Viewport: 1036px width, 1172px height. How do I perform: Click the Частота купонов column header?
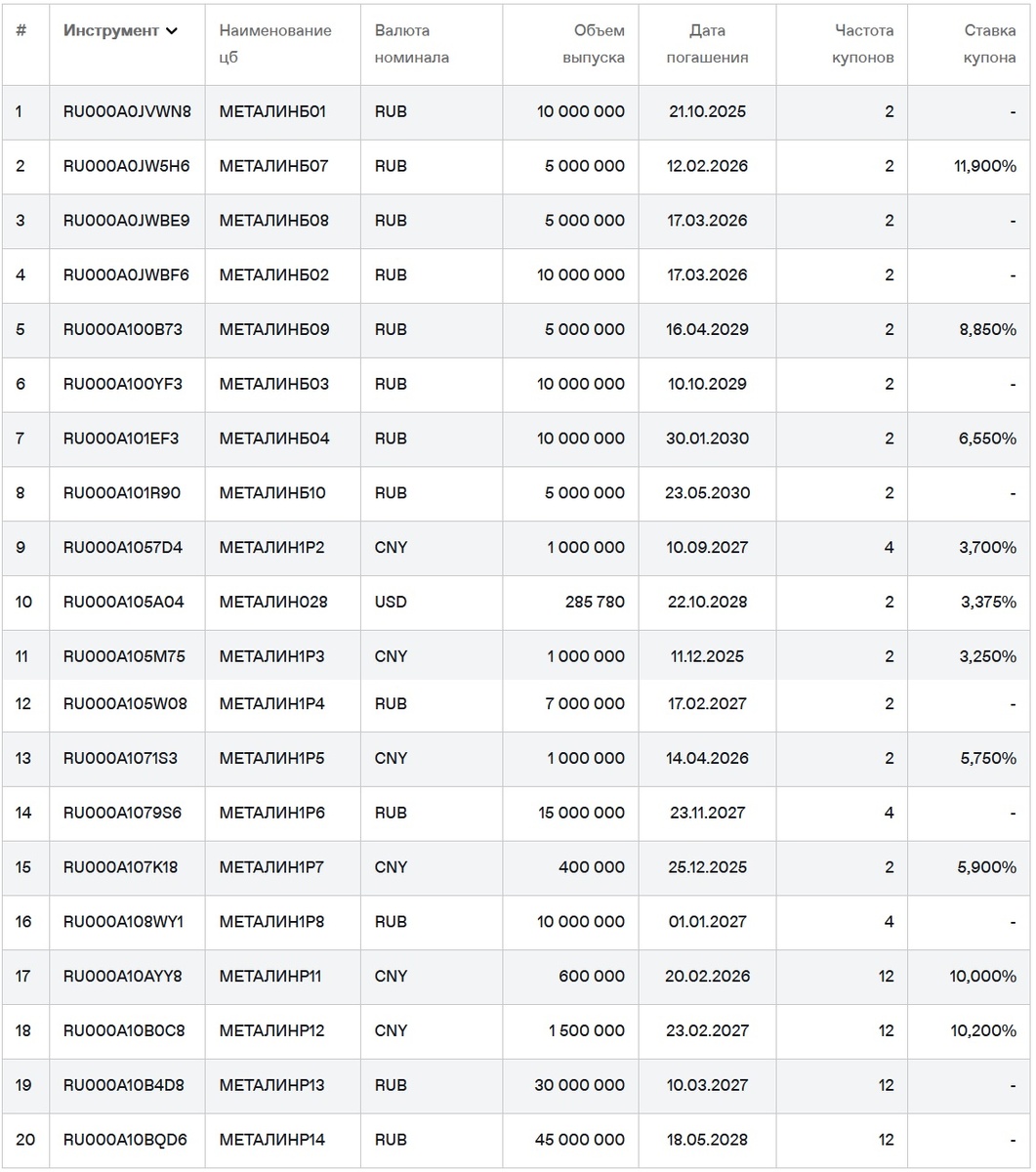[x=862, y=44]
